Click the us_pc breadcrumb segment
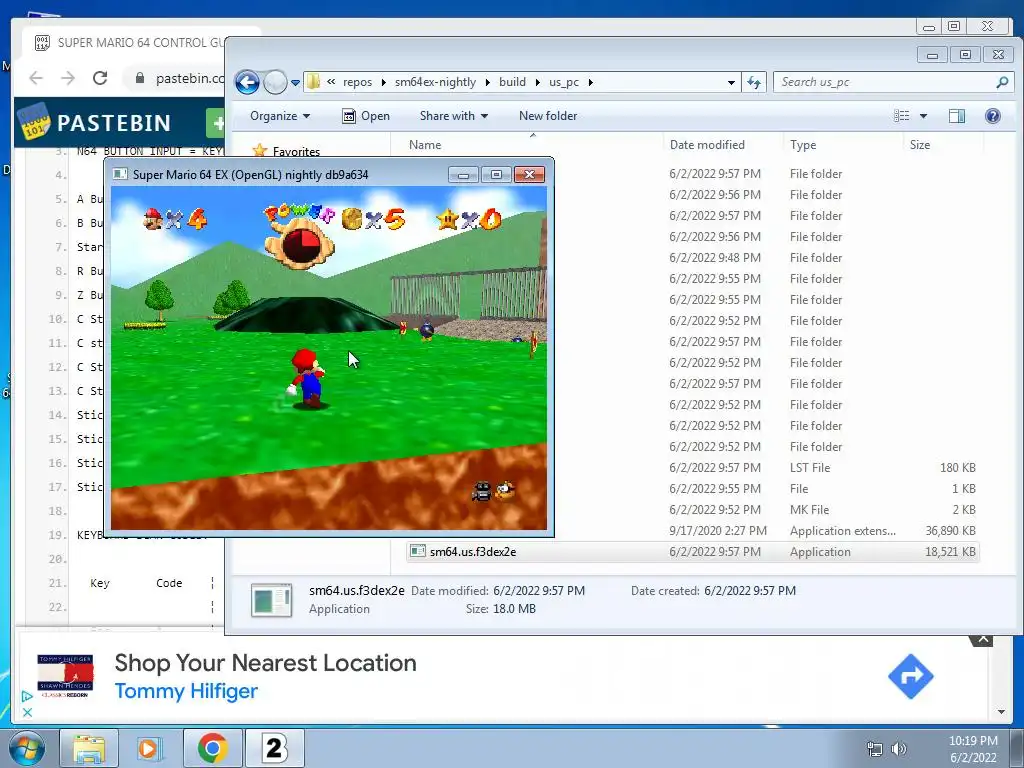The height and width of the screenshot is (768, 1024). pyautogui.click(x=564, y=82)
